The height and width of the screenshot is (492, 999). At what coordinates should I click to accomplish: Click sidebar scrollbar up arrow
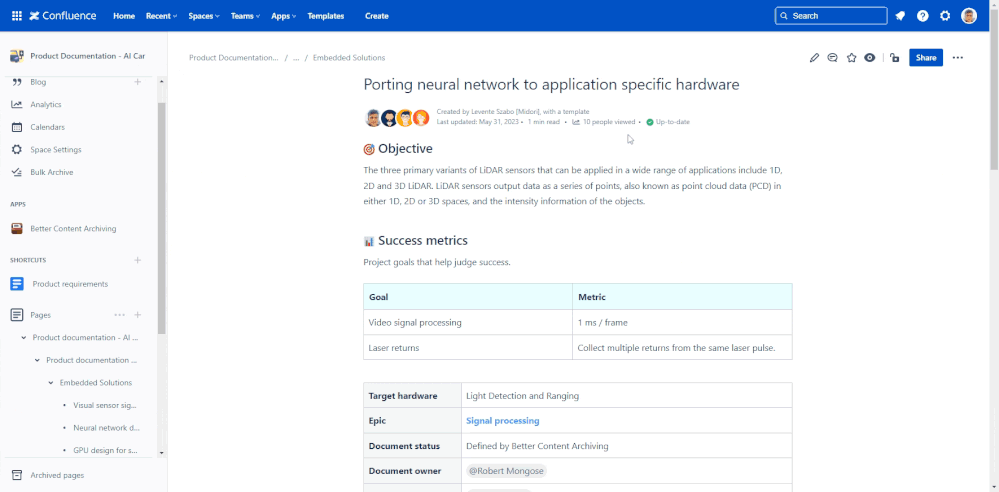click(161, 82)
